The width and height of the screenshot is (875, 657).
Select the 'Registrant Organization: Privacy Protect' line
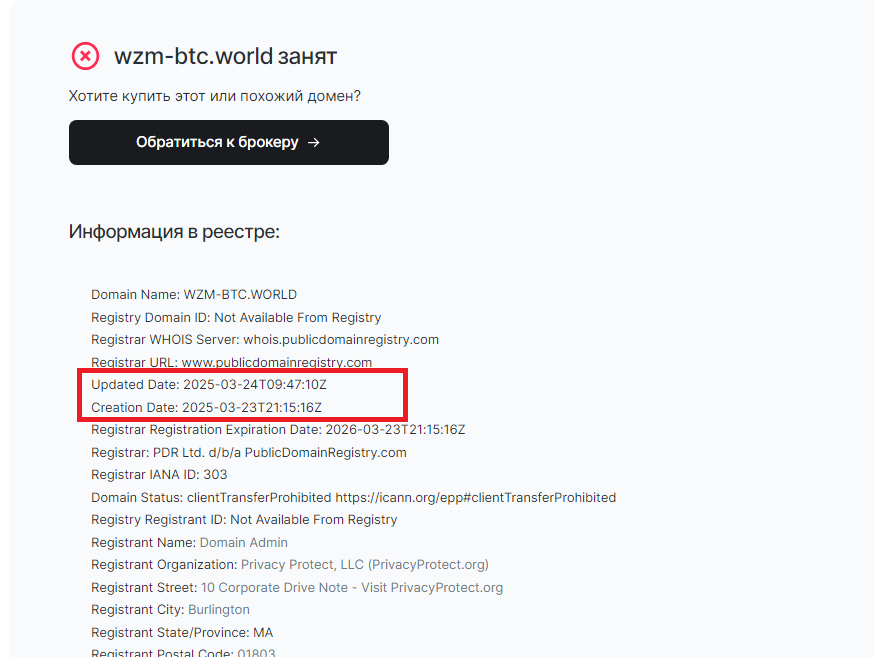tap(290, 565)
